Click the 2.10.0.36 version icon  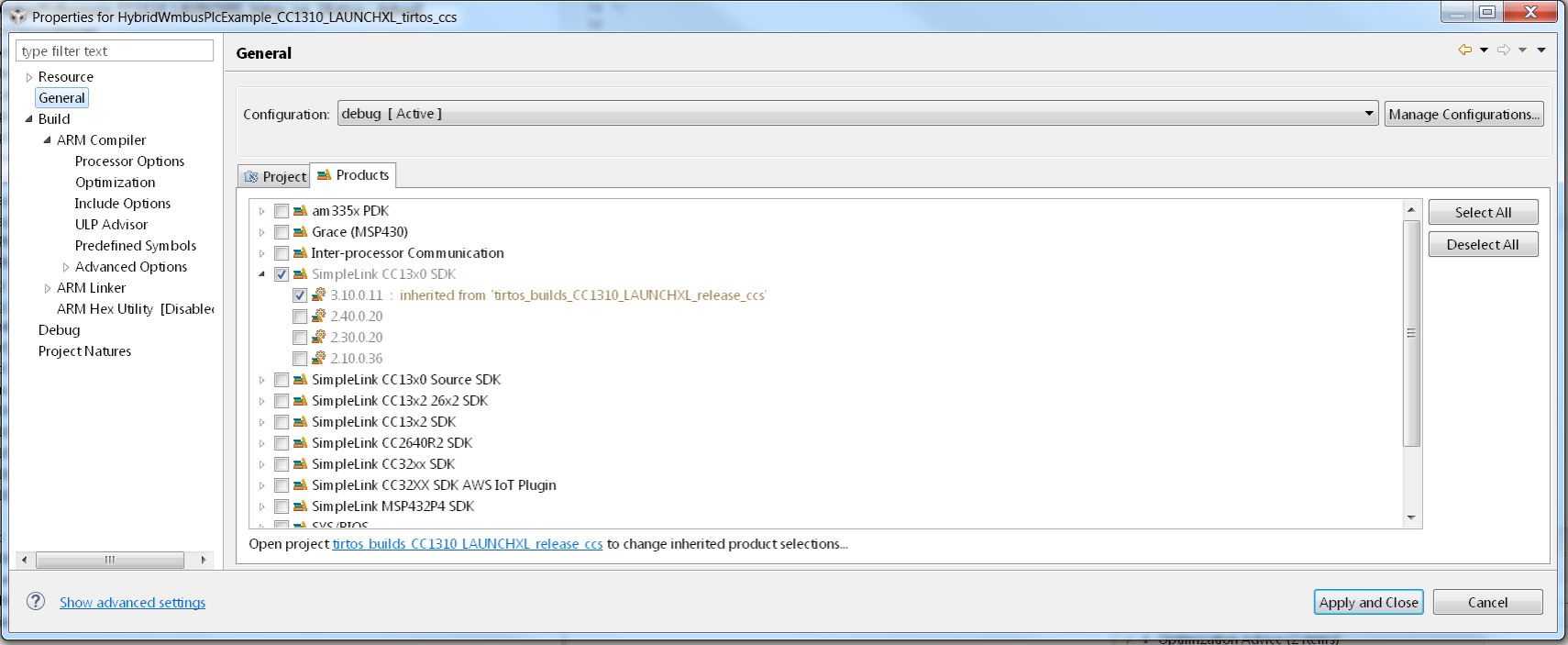(x=318, y=359)
